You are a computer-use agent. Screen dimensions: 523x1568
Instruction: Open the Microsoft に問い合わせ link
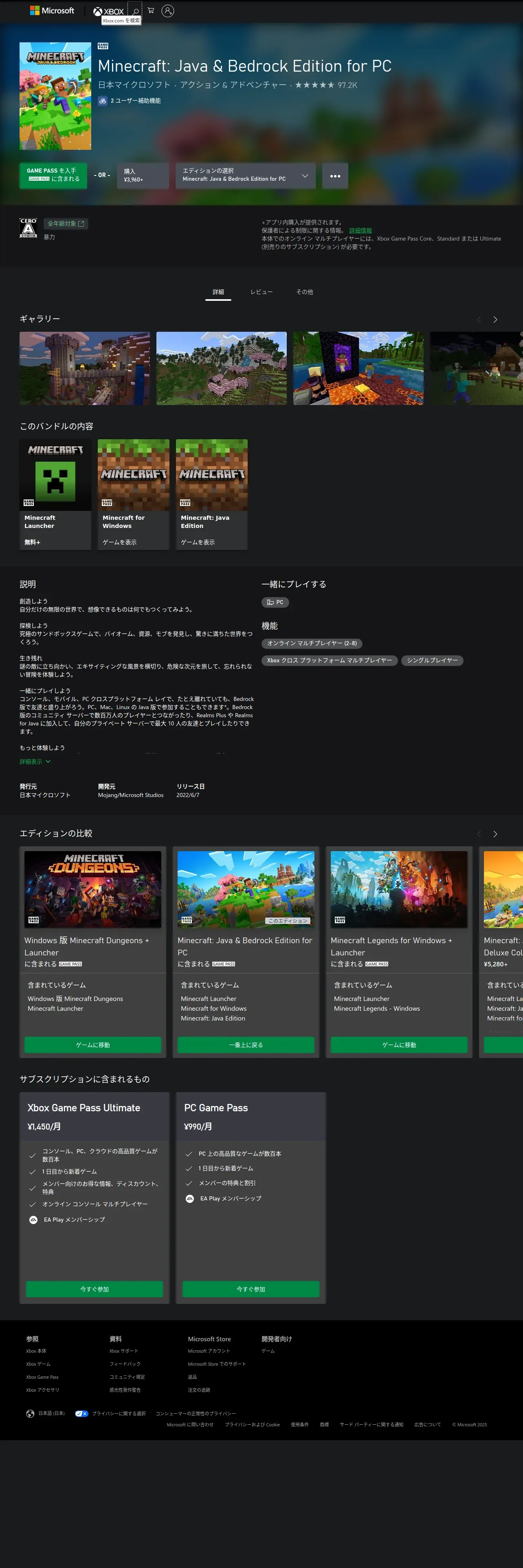[x=190, y=1424]
